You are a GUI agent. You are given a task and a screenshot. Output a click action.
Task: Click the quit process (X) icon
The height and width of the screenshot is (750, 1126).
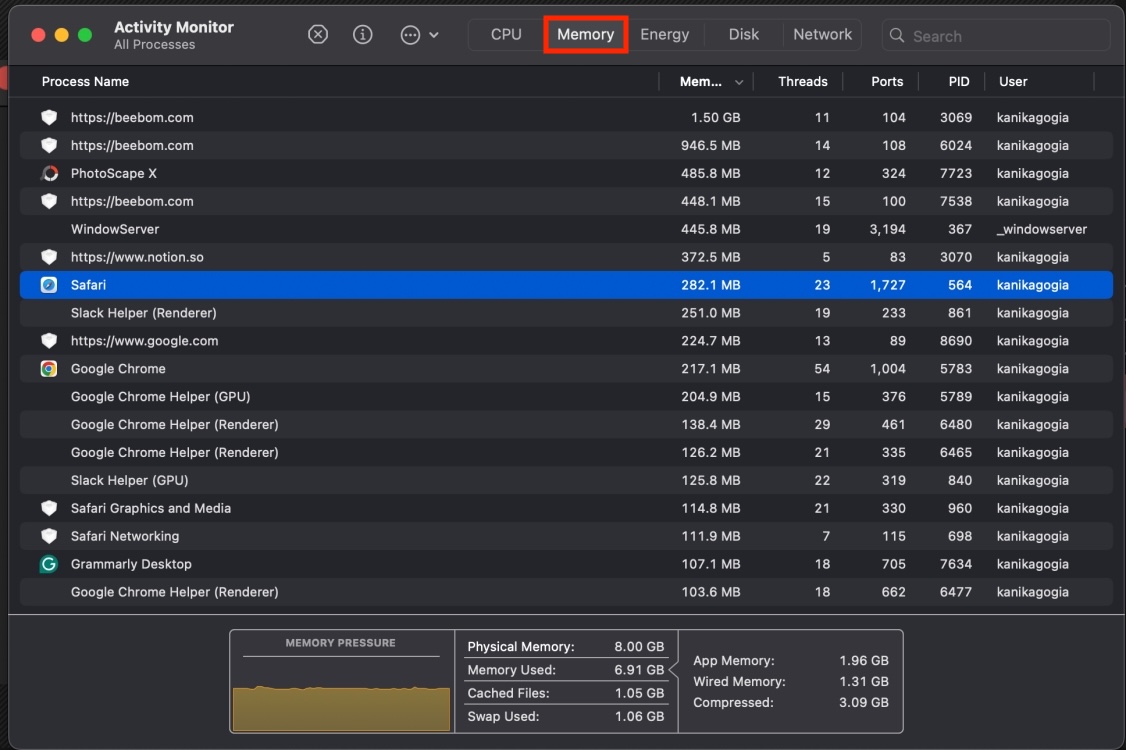(318, 33)
